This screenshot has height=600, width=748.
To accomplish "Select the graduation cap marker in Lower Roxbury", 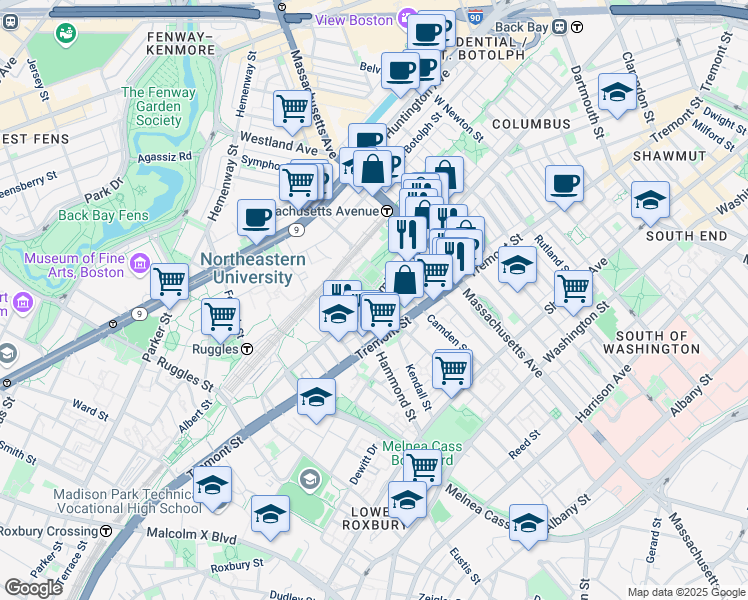I will [x=407, y=500].
